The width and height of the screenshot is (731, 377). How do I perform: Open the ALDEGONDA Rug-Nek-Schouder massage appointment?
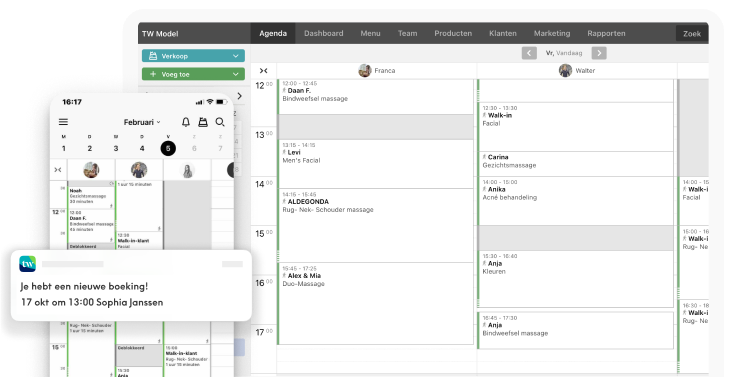point(375,226)
